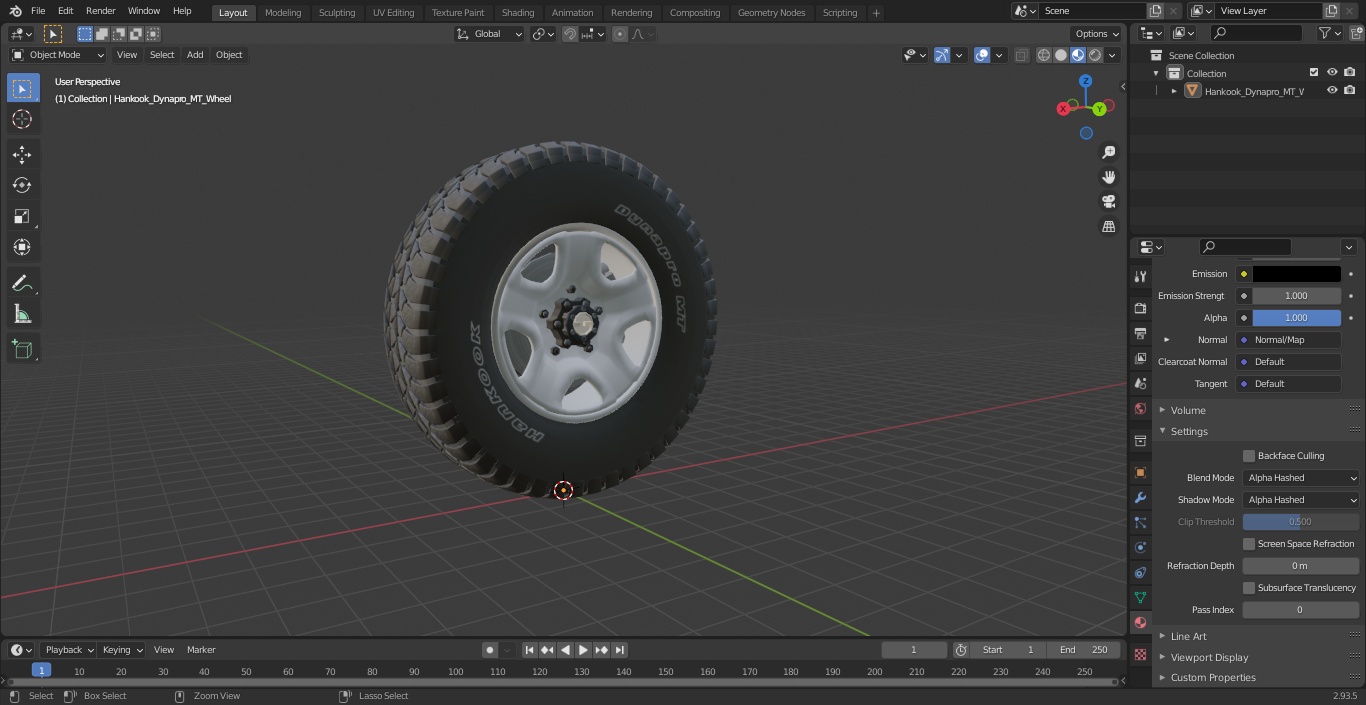1366x705 pixels.
Task: Click the Emission Strength slider
Action: click(1296, 296)
